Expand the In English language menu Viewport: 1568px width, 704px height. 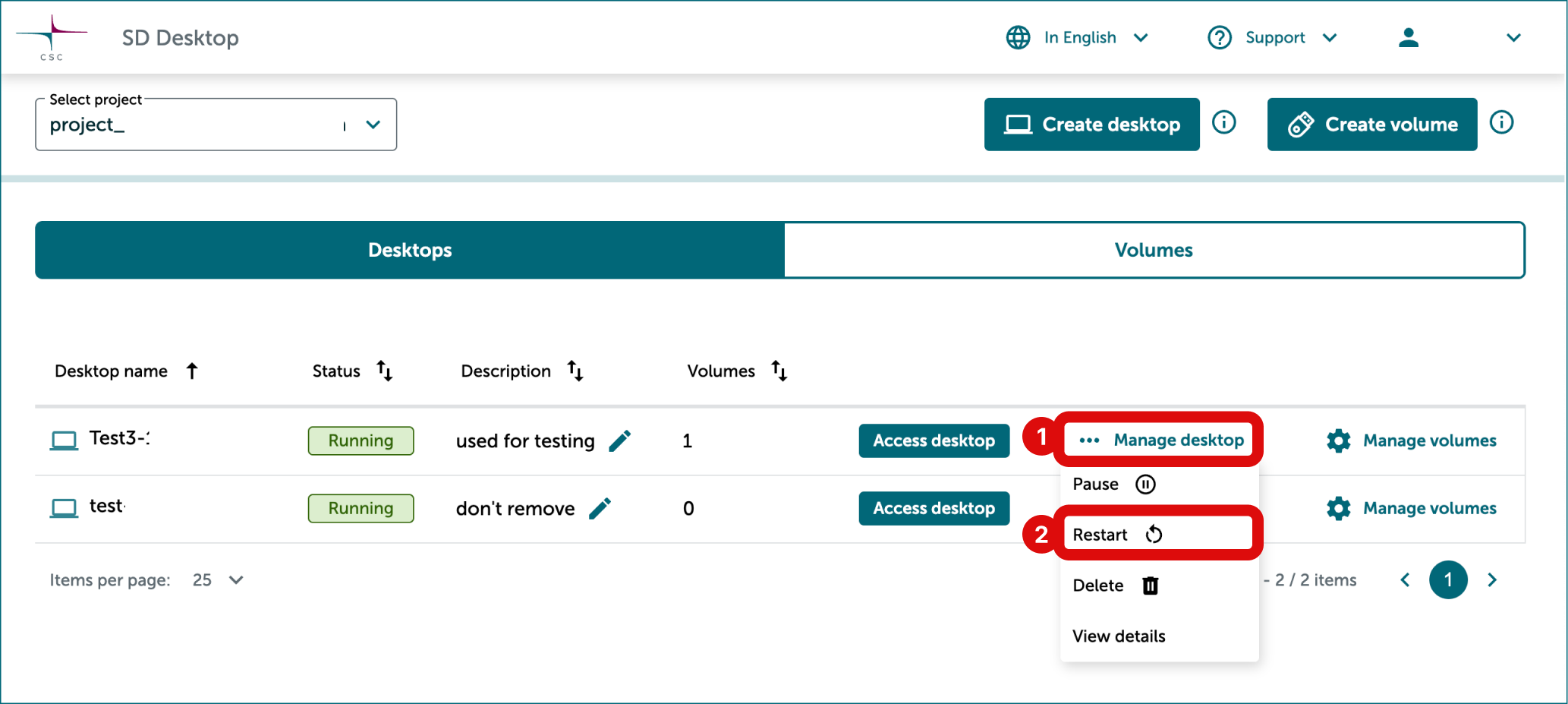(x=1141, y=38)
